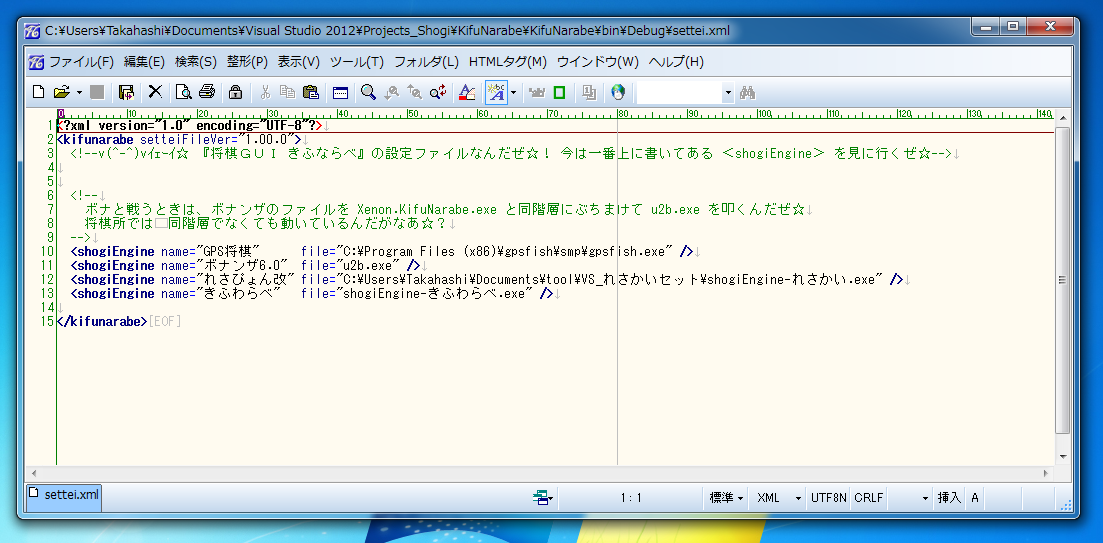Click the horizontal scrollbar right arrow
The width and height of the screenshot is (1103, 543).
pos(1047,473)
